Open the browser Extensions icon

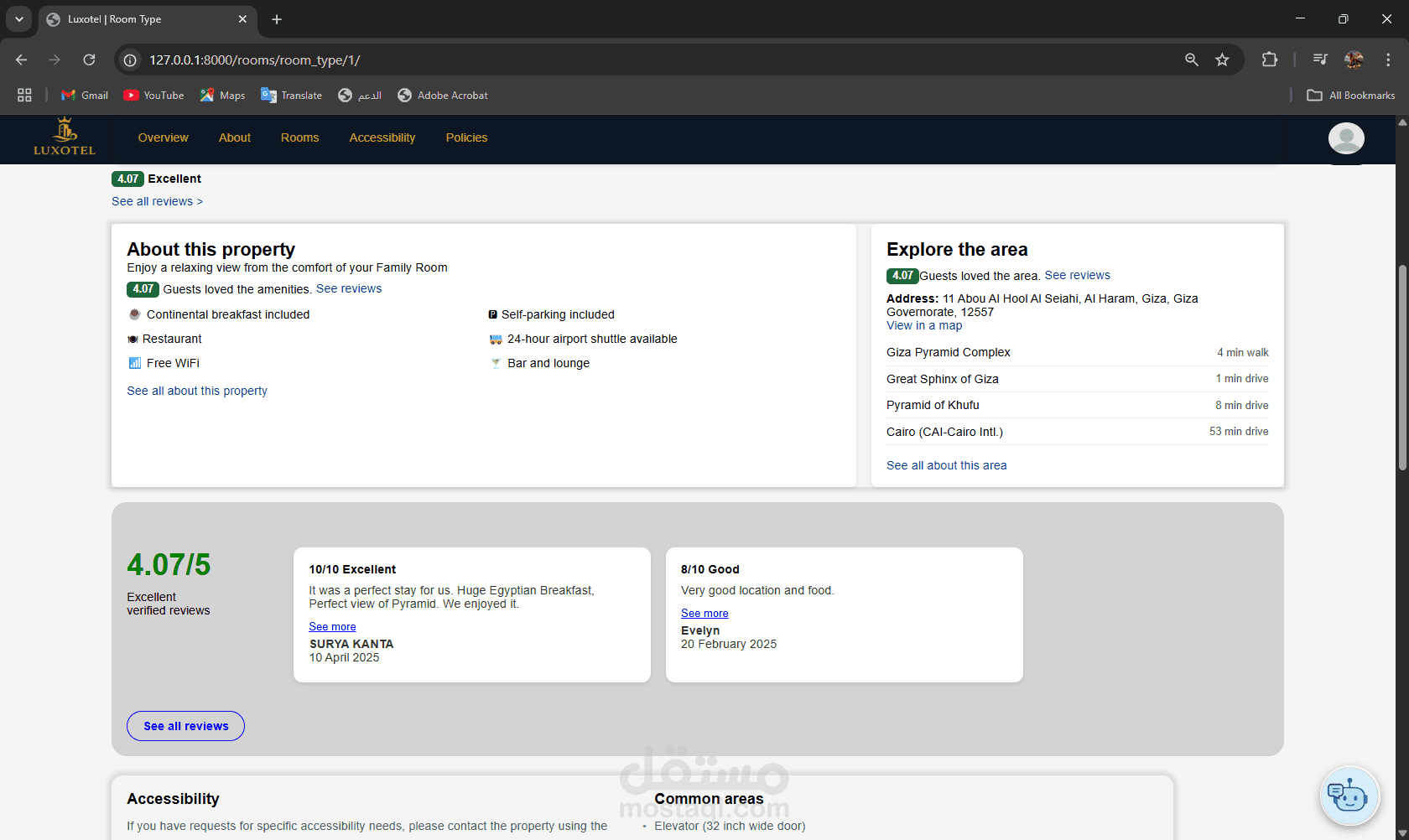click(1269, 60)
